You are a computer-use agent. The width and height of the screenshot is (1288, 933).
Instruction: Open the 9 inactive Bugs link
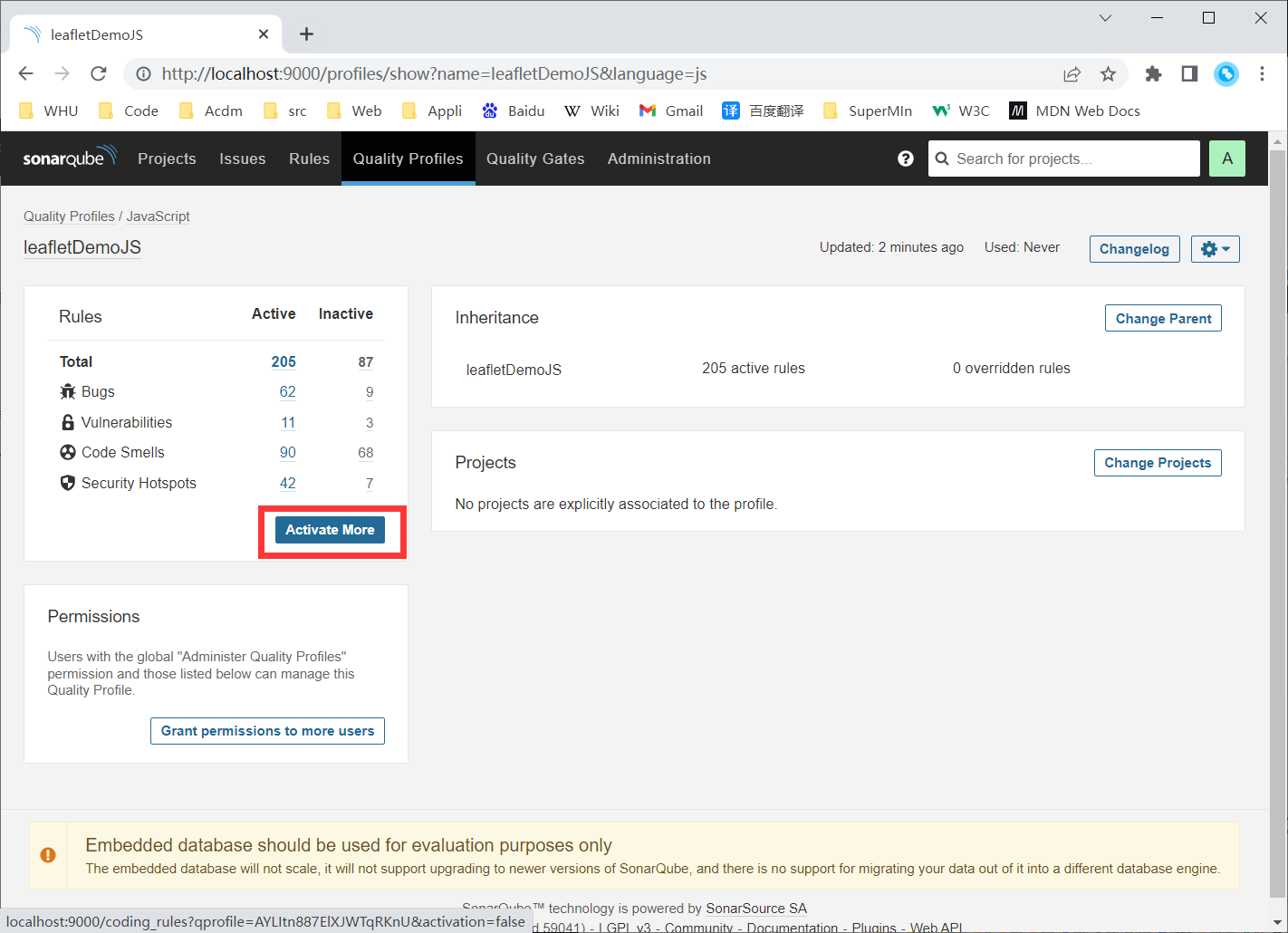[x=370, y=392]
